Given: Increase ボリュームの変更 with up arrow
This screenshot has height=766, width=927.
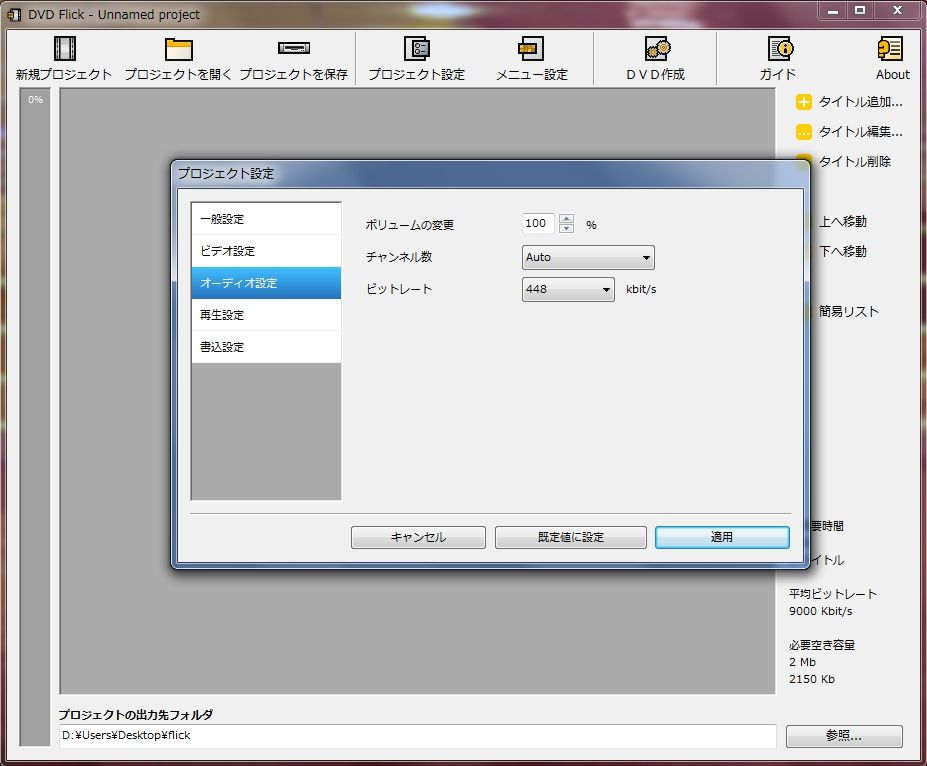Looking at the screenshot, I should [x=566, y=219].
